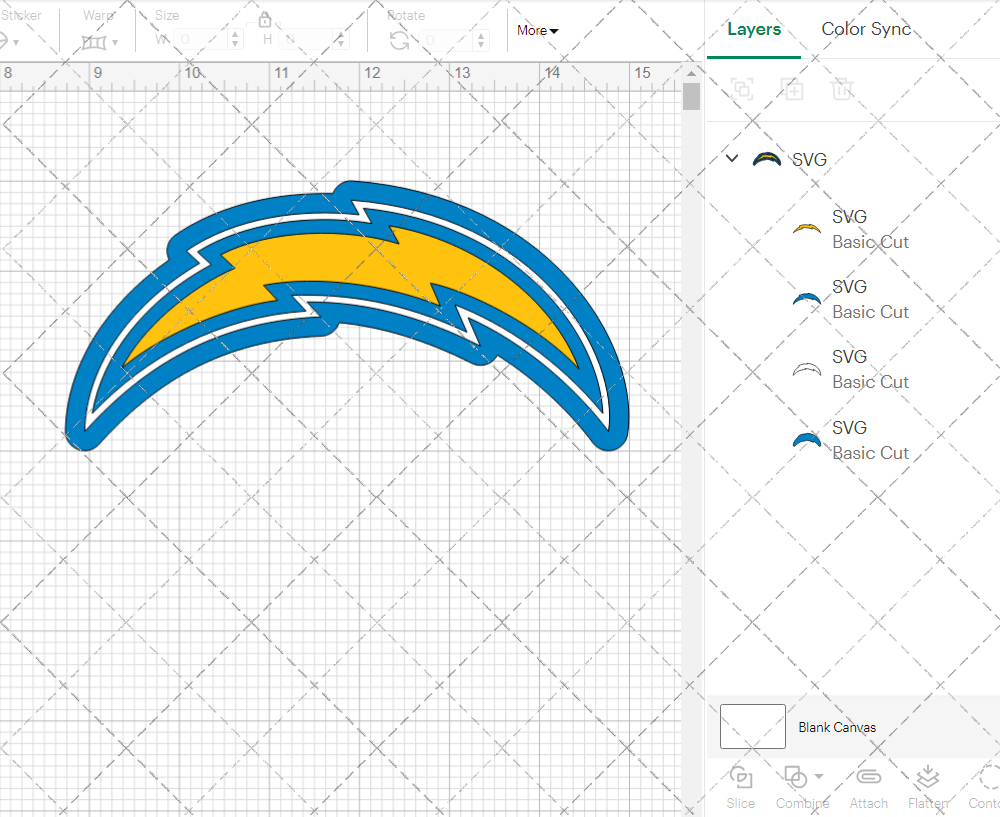Click the canvas scrollbar up arrow
Screen dimensions: 1000x817
pos(691,73)
